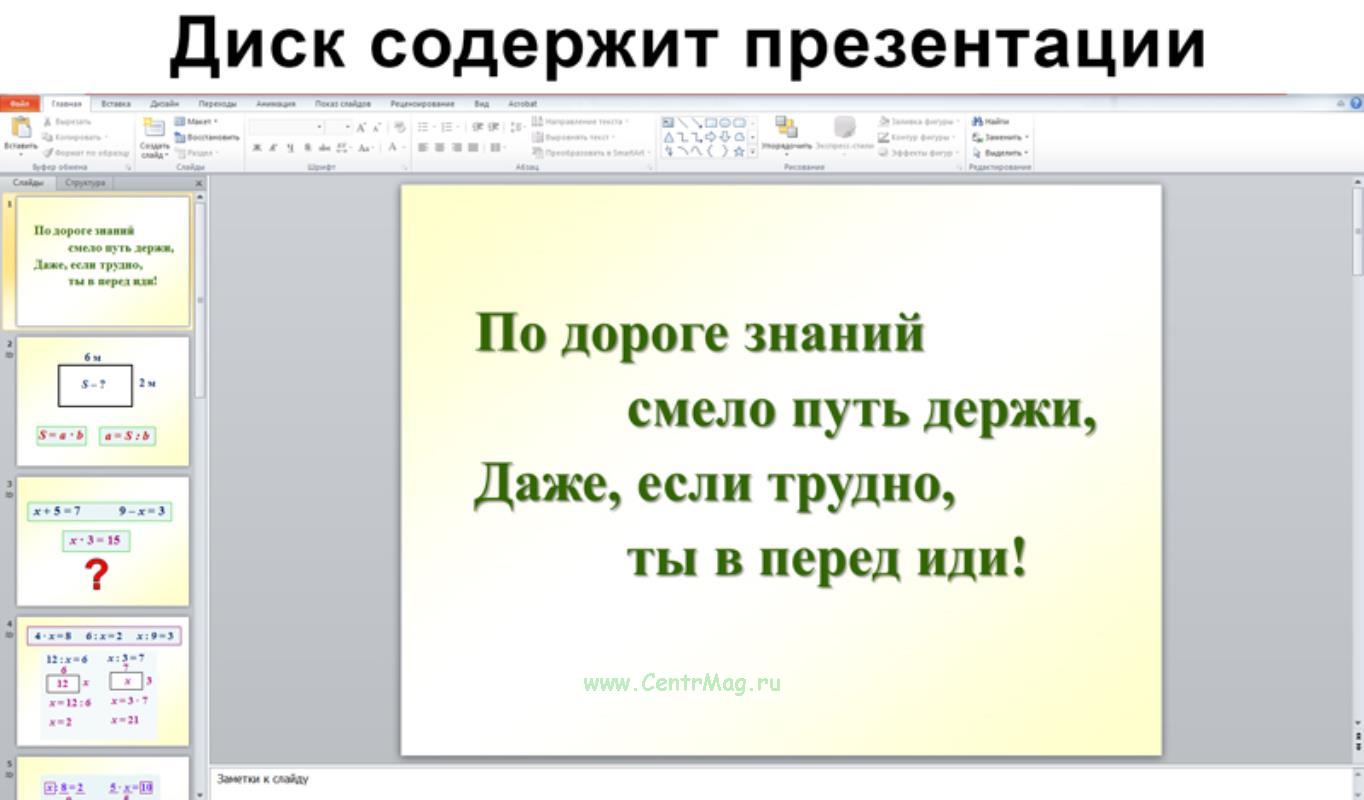
Task: Open the character spacing AV dropdown
Action: pos(343,147)
